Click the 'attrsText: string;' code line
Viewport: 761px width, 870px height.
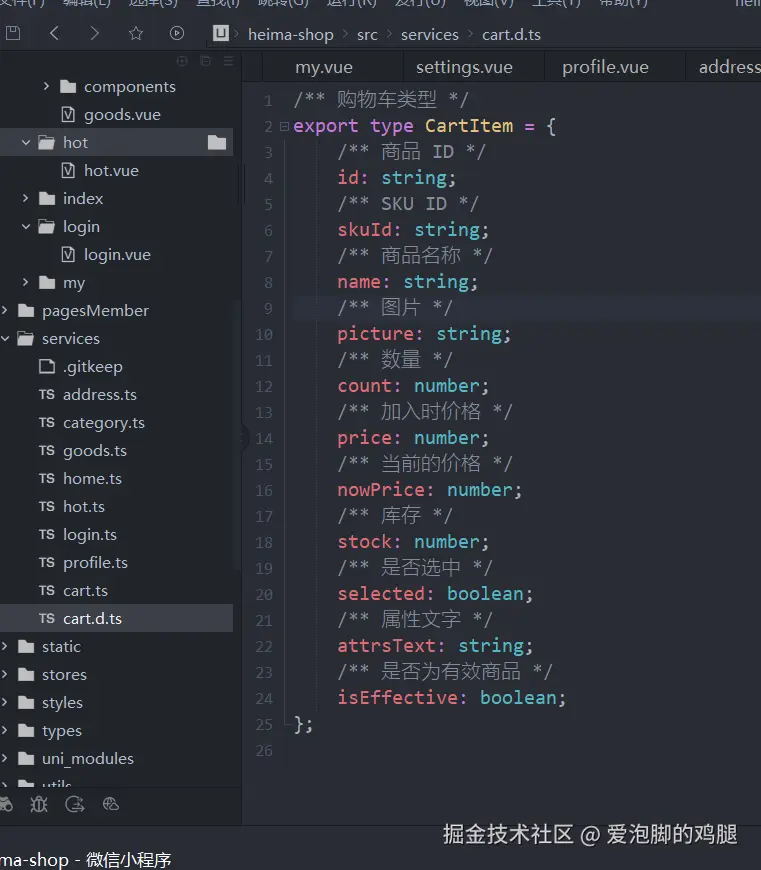pyautogui.click(x=435, y=646)
